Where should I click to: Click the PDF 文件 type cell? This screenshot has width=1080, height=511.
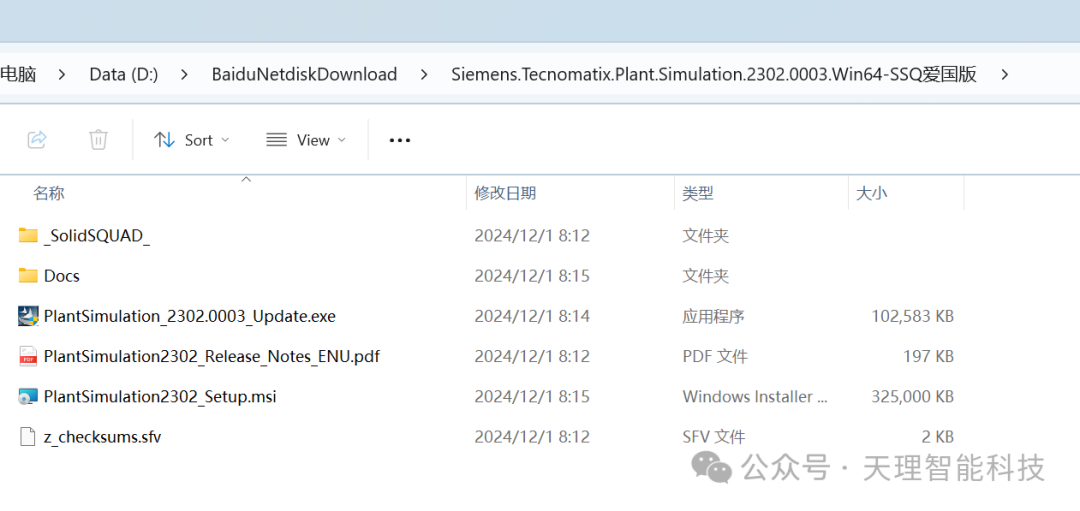point(715,357)
